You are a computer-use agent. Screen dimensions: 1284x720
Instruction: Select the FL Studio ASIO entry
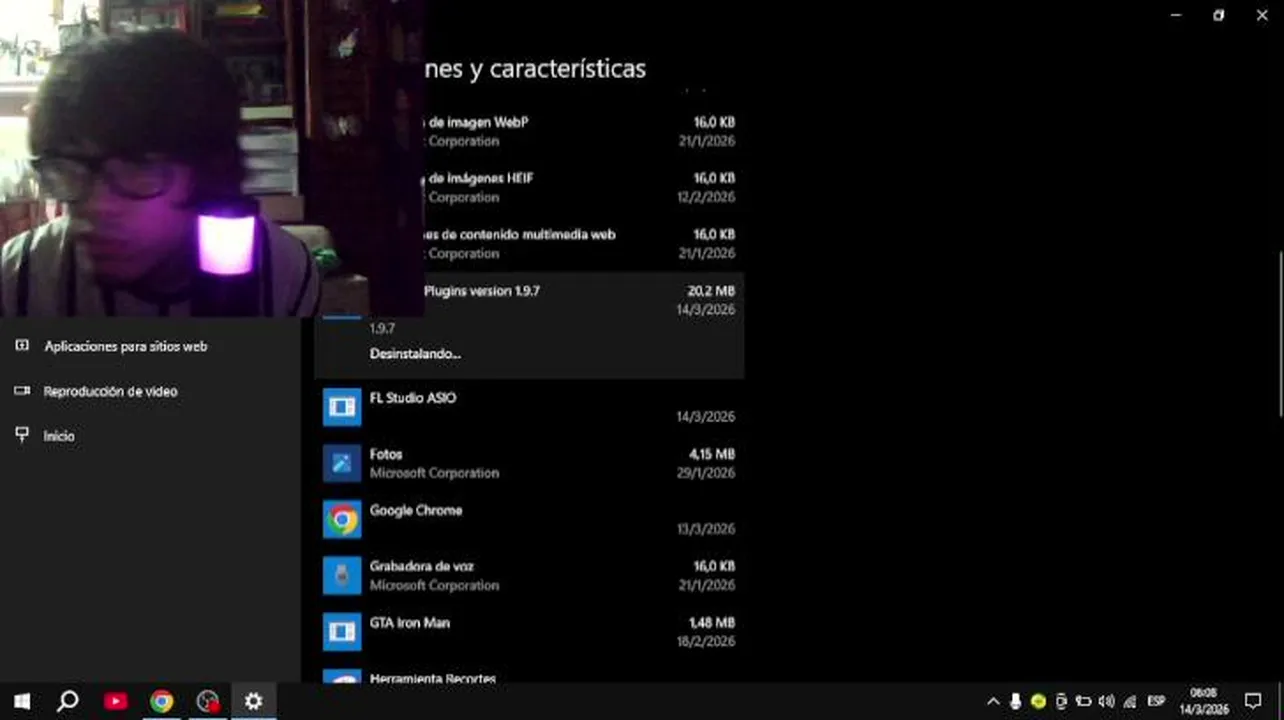click(529, 407)
